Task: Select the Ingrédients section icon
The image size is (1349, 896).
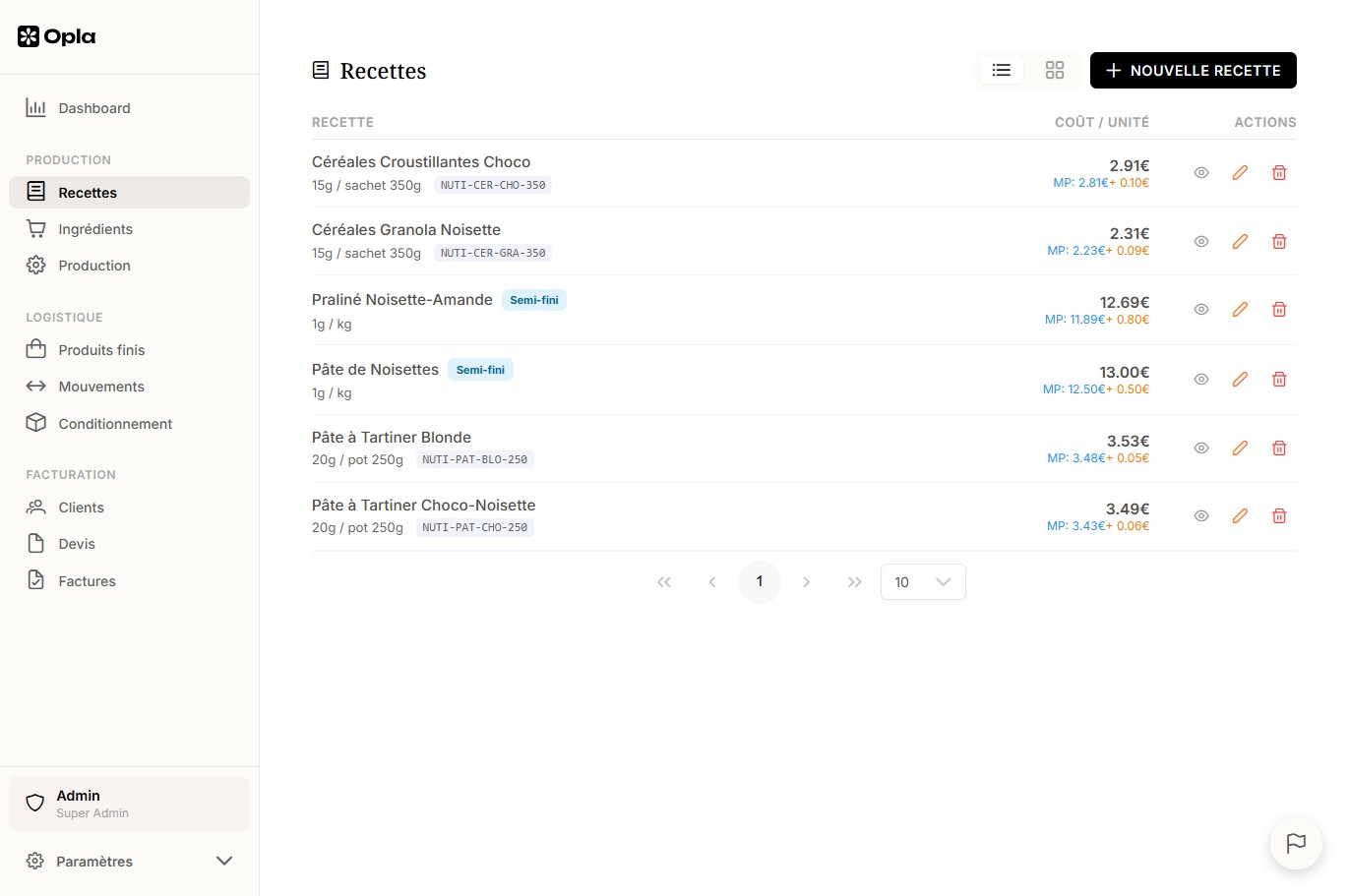Action: (35, 228)
